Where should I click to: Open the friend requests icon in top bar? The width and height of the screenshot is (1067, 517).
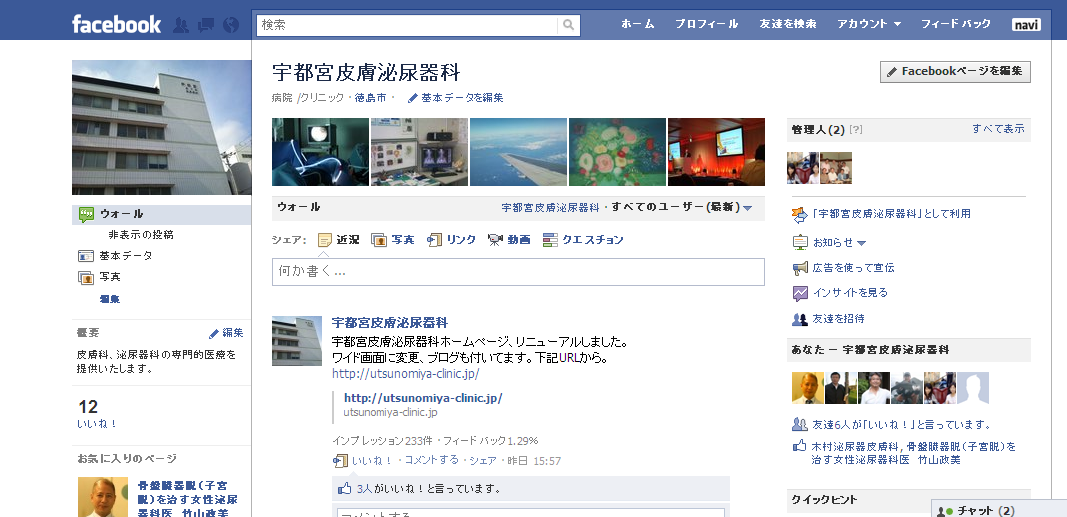point(181,25)
